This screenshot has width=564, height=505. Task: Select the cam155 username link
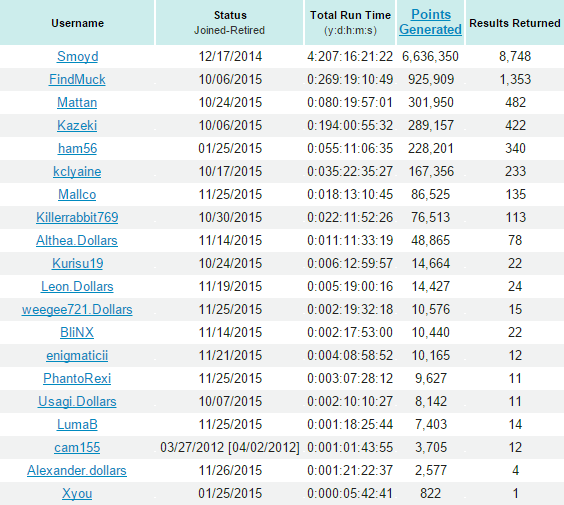(77, 448)
